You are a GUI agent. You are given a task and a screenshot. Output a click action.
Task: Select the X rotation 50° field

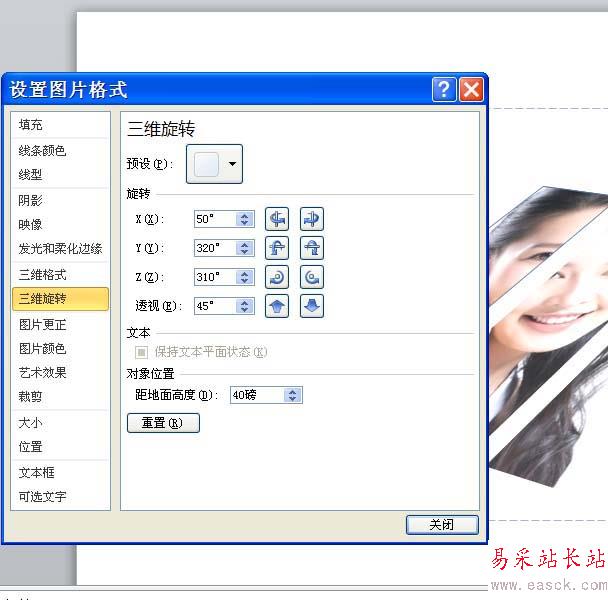coord(215,219)
